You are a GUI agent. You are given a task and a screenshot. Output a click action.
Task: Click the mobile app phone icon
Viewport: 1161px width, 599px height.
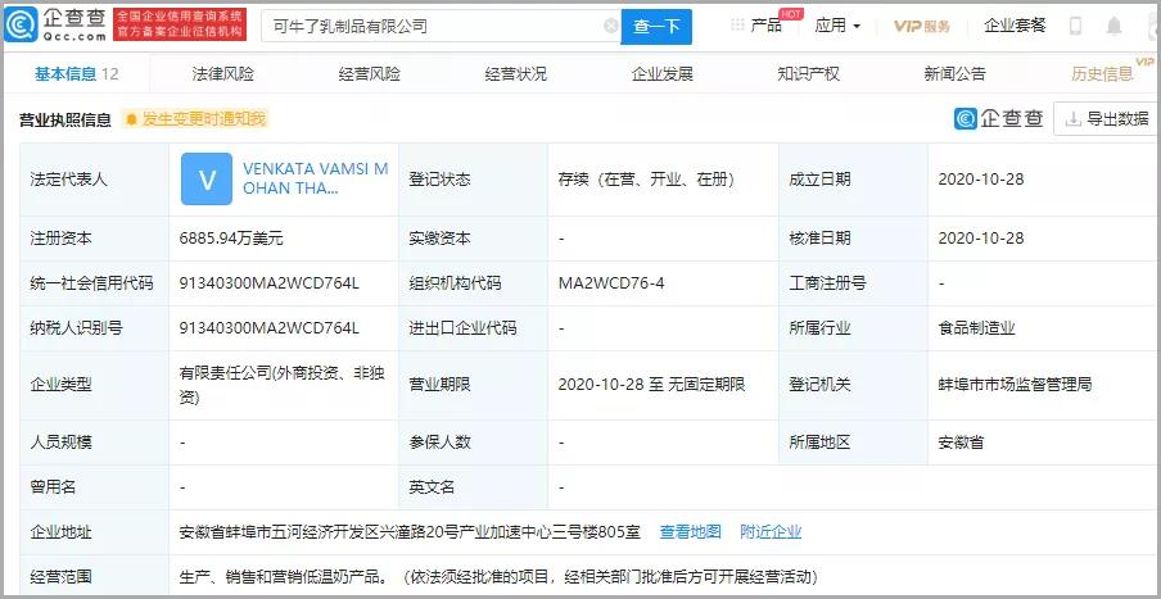pos(1075,26)
